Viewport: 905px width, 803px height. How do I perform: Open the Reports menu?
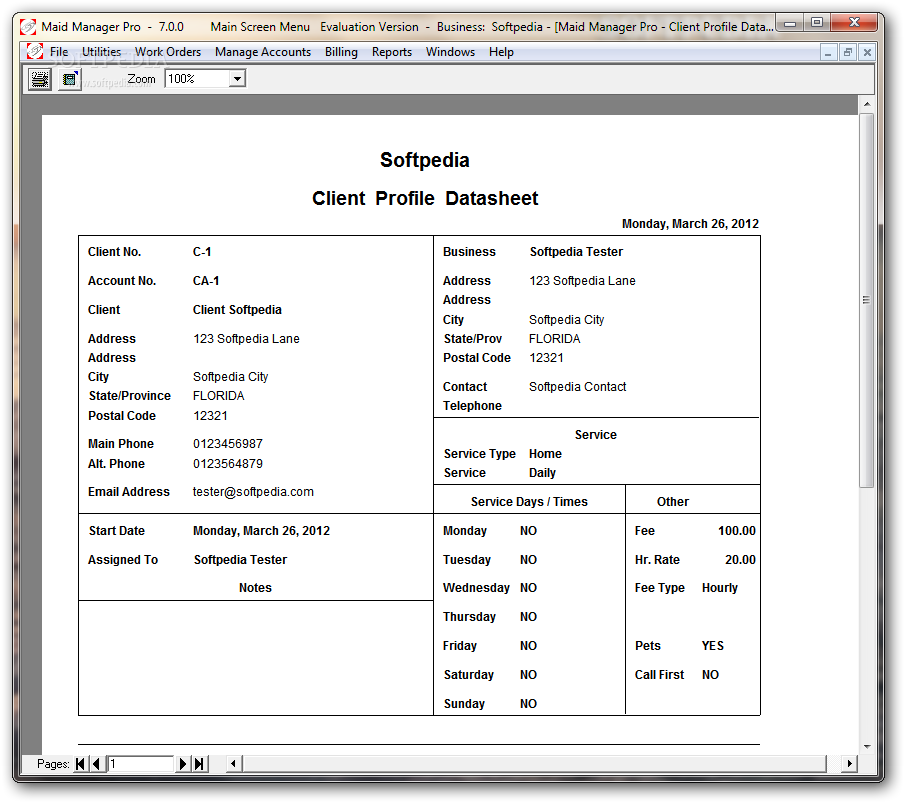pyautogui.click(x=392, y=52)
